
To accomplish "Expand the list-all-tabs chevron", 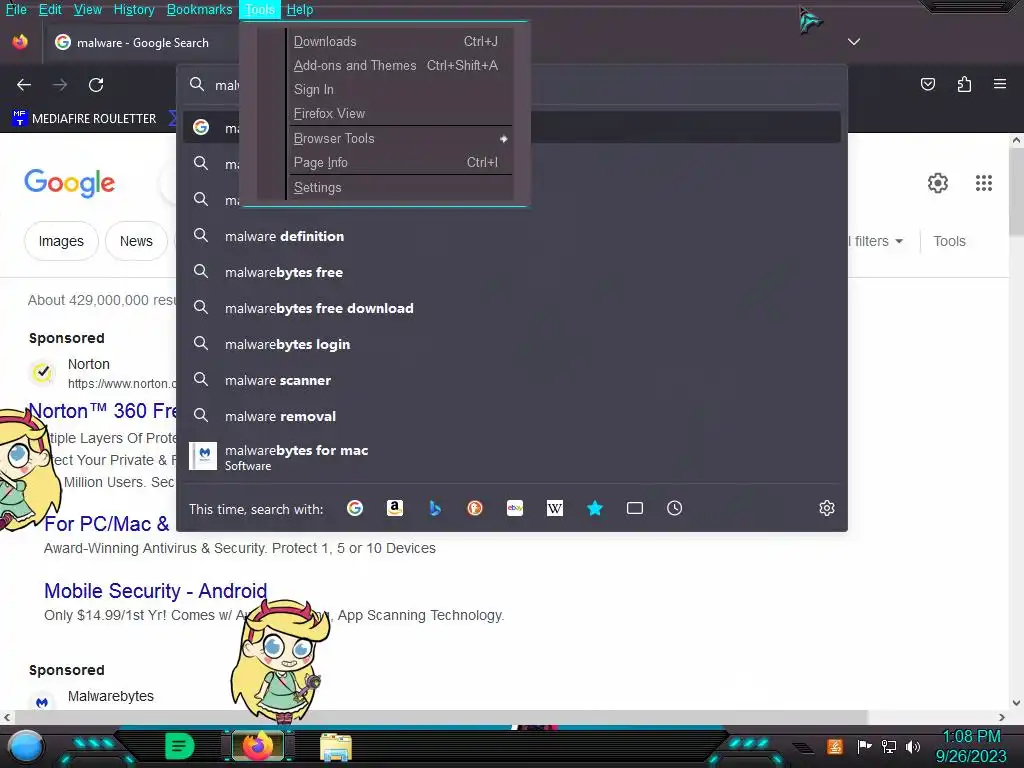I will coord(854,42).
